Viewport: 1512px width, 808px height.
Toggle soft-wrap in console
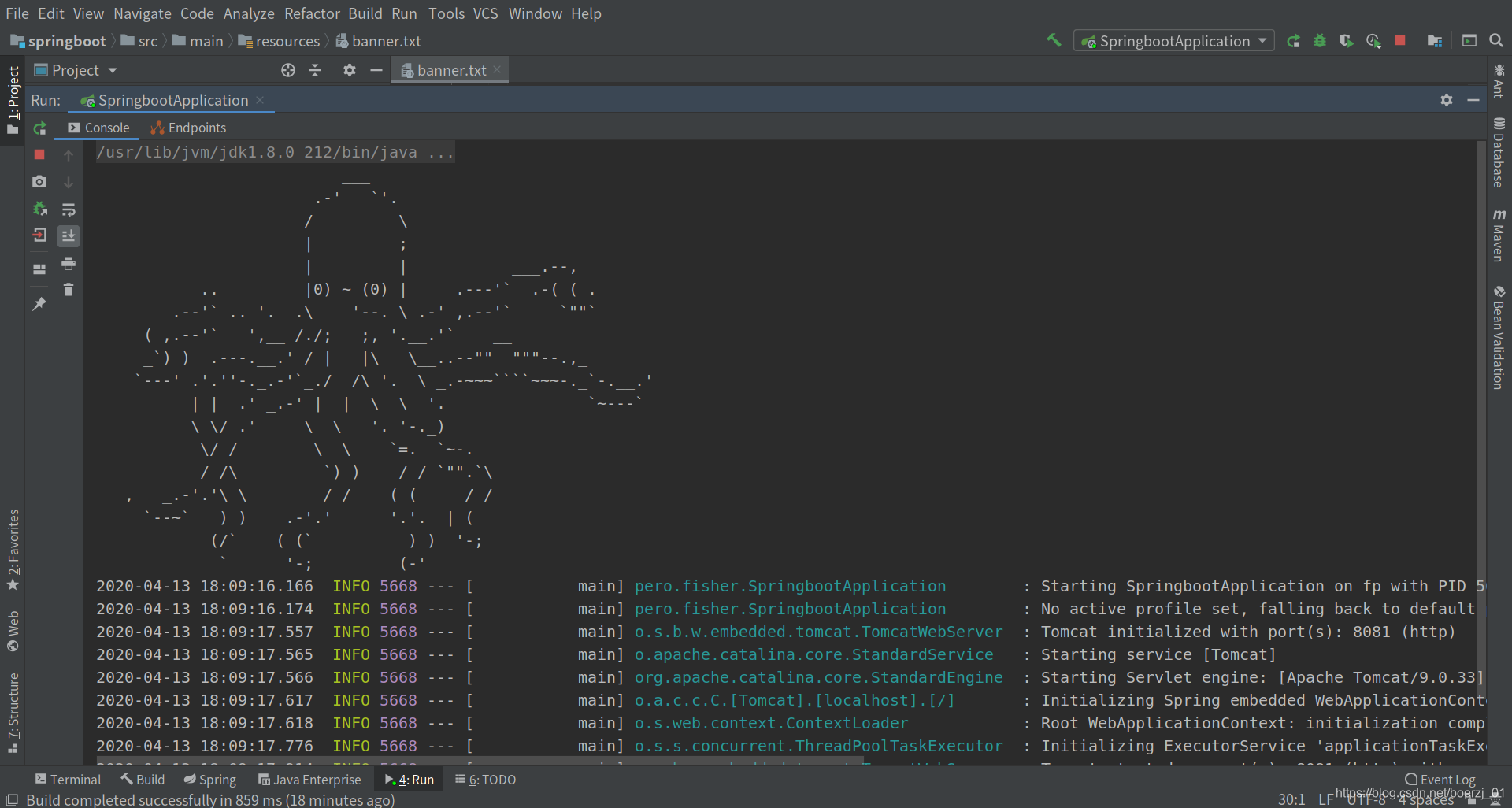tap(69, 209)
